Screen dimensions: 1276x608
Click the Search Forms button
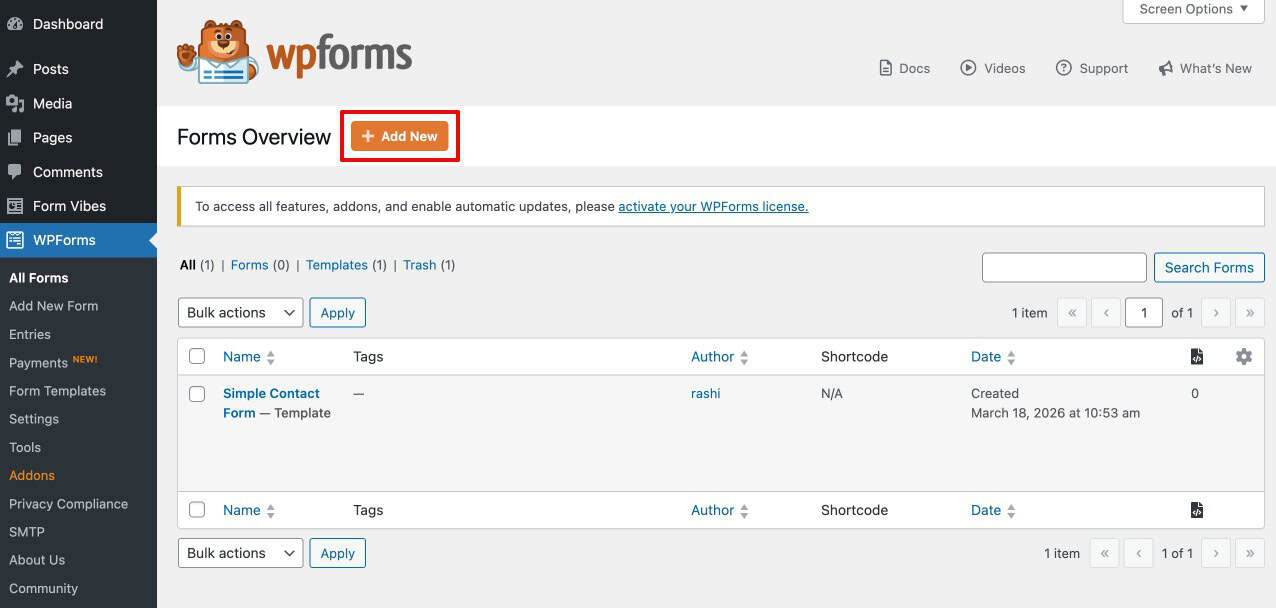[1209, 267]
